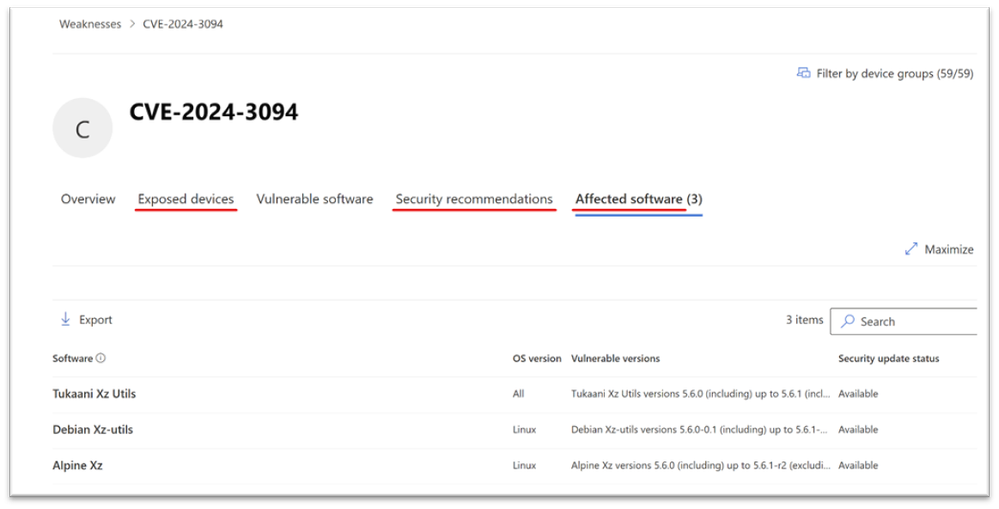Open the Tukaani Xz Utils row
This screenshot has height=509, width=999.
[x=514, y=394]
